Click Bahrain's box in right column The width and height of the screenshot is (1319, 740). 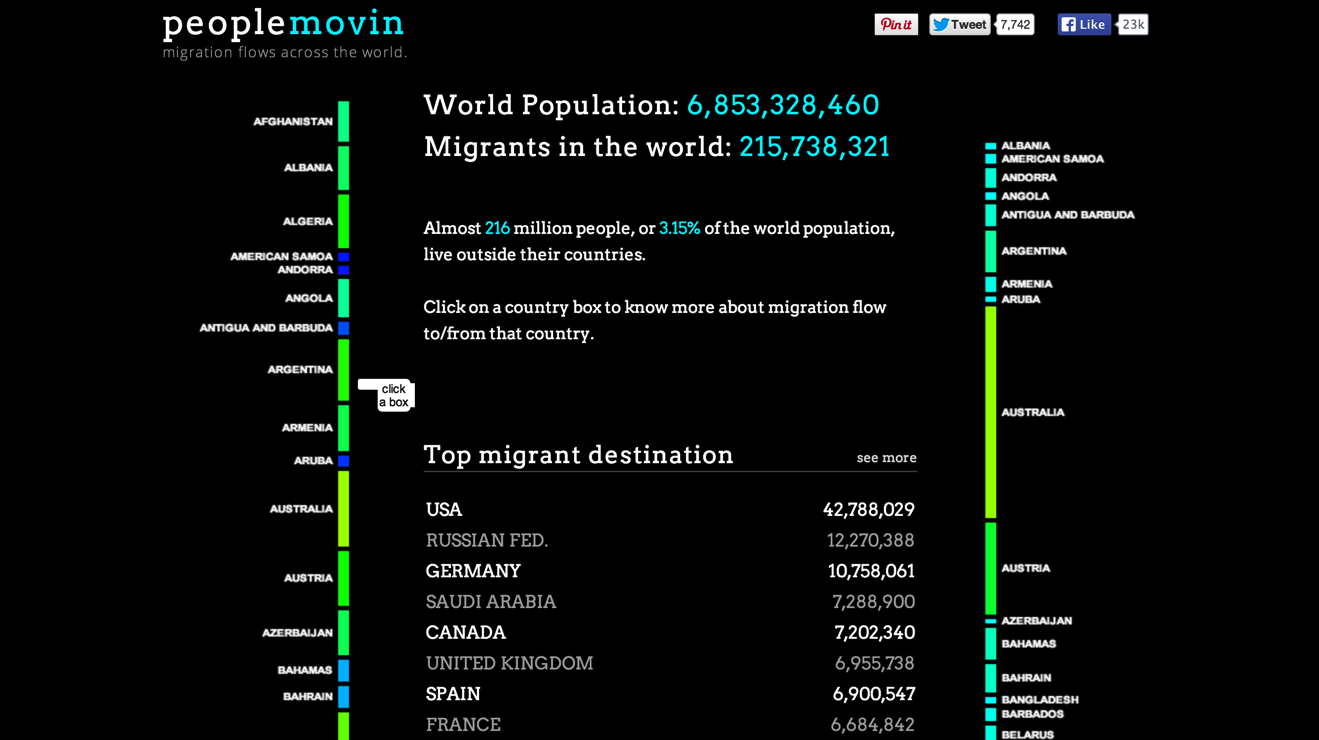pos(991,678)
